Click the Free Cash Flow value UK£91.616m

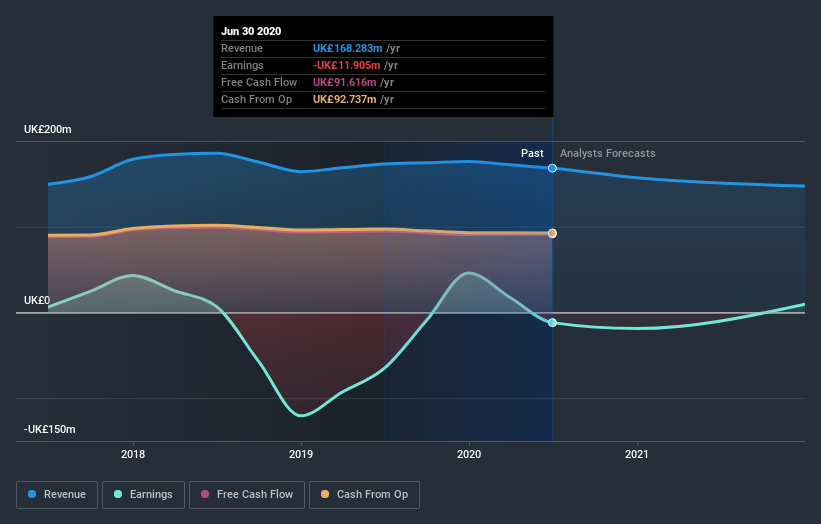345,82
